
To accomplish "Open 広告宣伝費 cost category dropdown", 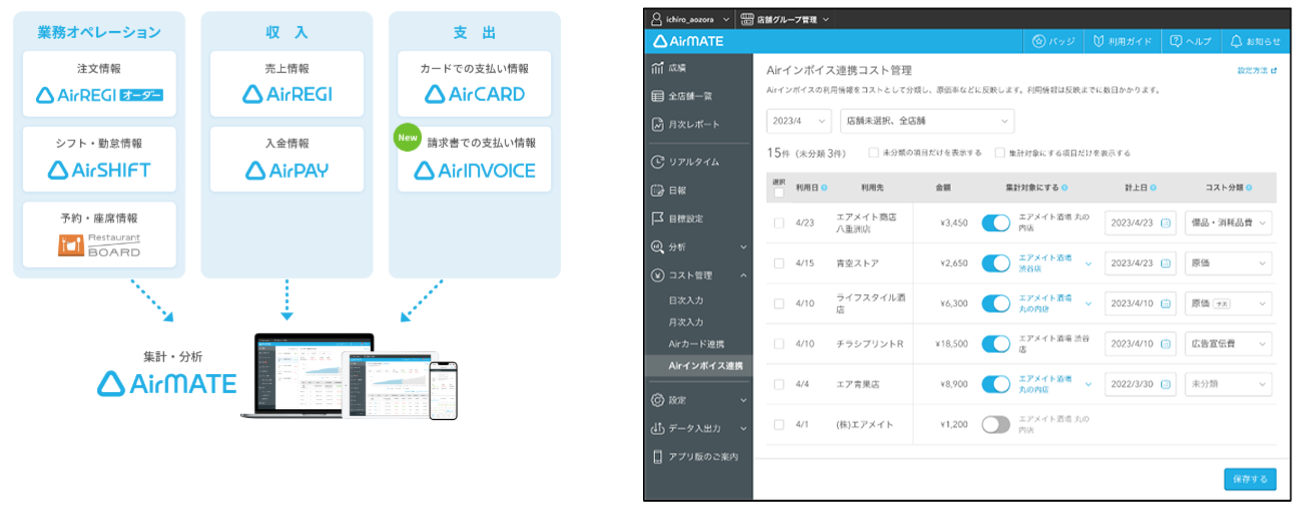I will [1228, 343].
